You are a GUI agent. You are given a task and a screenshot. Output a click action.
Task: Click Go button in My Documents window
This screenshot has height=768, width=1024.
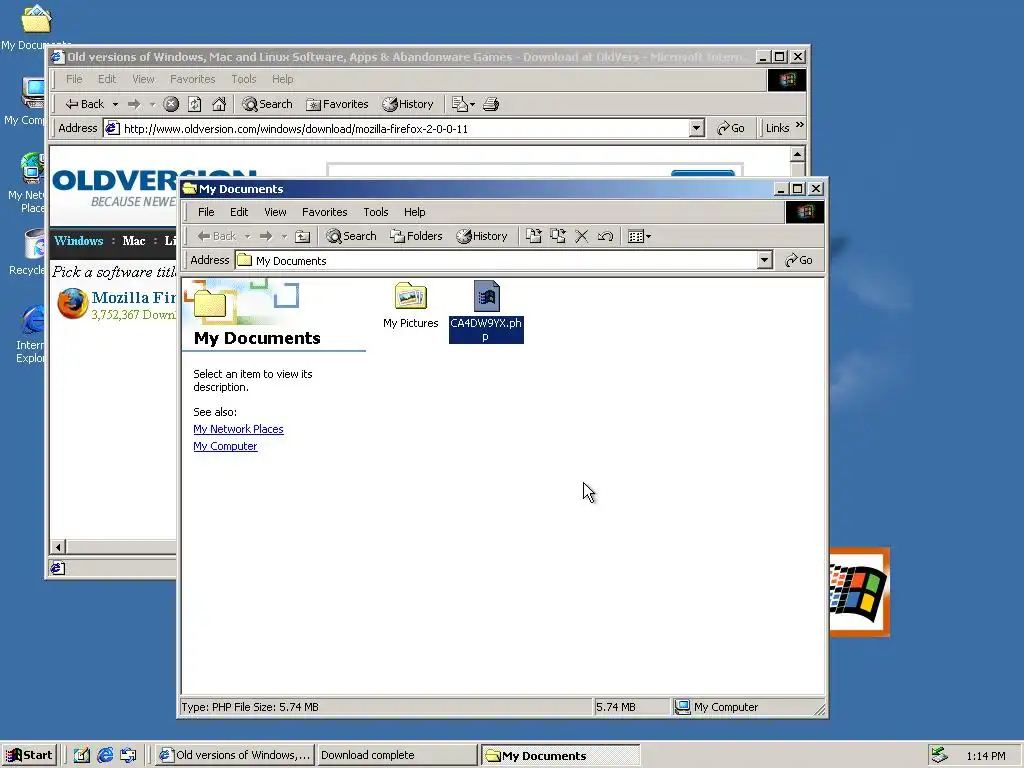(x=799, y=260)
